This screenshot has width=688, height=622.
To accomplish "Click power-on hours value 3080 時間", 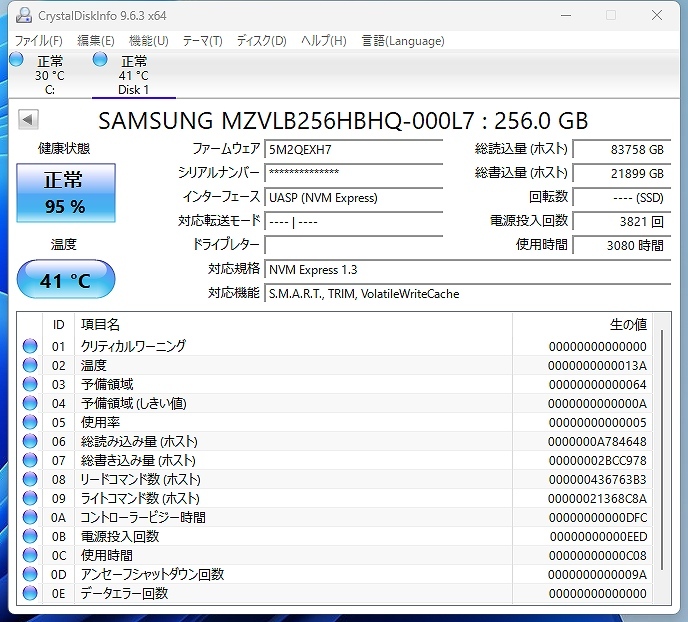I will pos(622,245).
